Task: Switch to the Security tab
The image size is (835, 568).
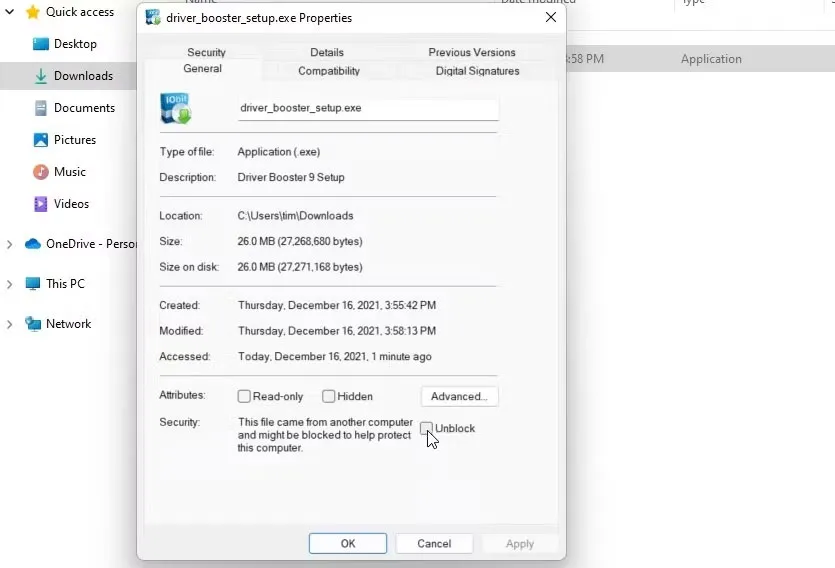Action: (x=206, y=52)
